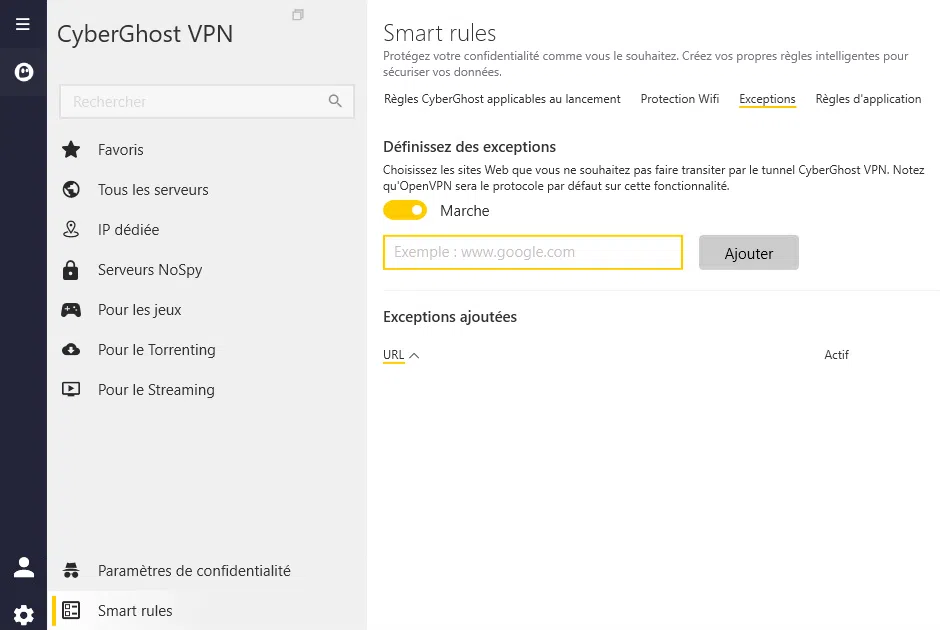Click the CyberGhost ghost logo icon
940x630 pixels.
(x=23, y=72)
